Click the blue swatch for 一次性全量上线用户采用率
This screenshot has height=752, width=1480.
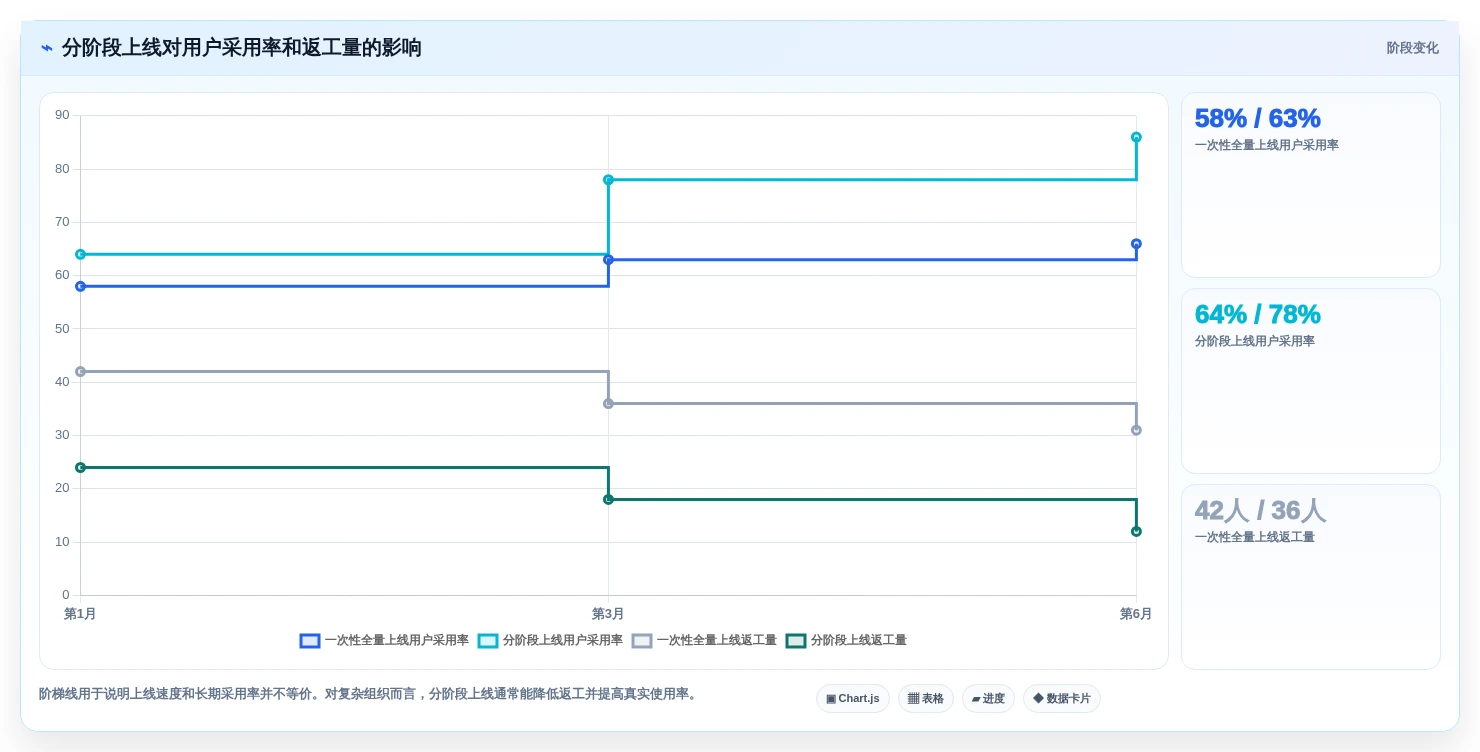[x=310, y=641]
